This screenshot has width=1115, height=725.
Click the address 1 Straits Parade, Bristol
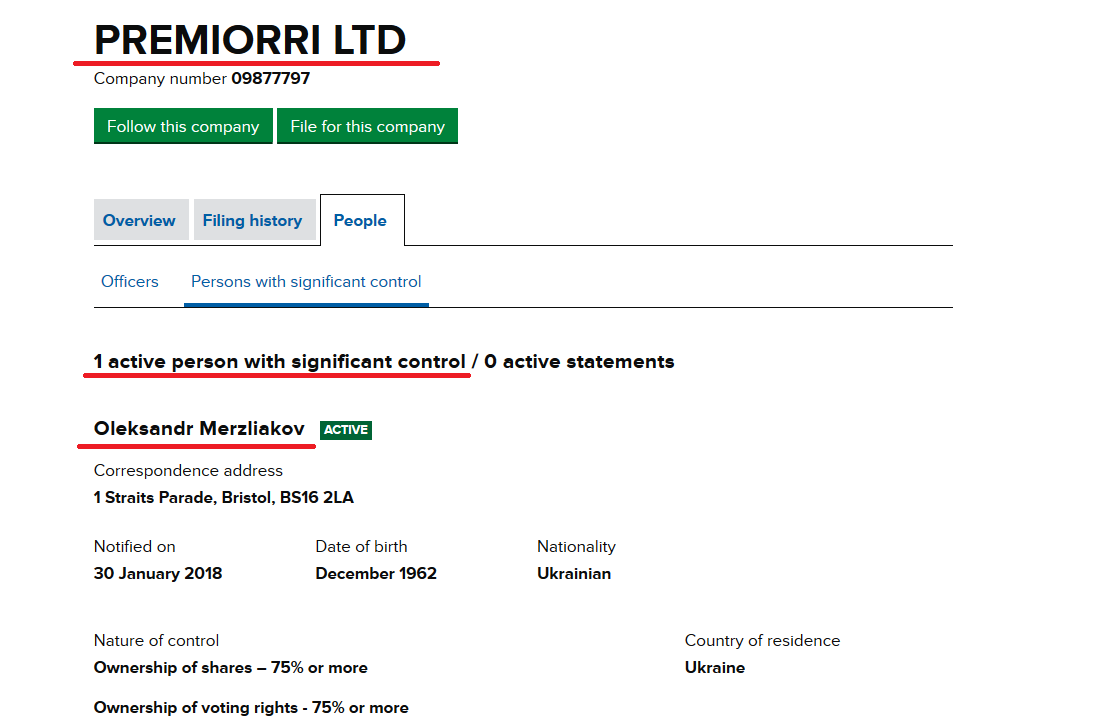(x=223, y=498)
